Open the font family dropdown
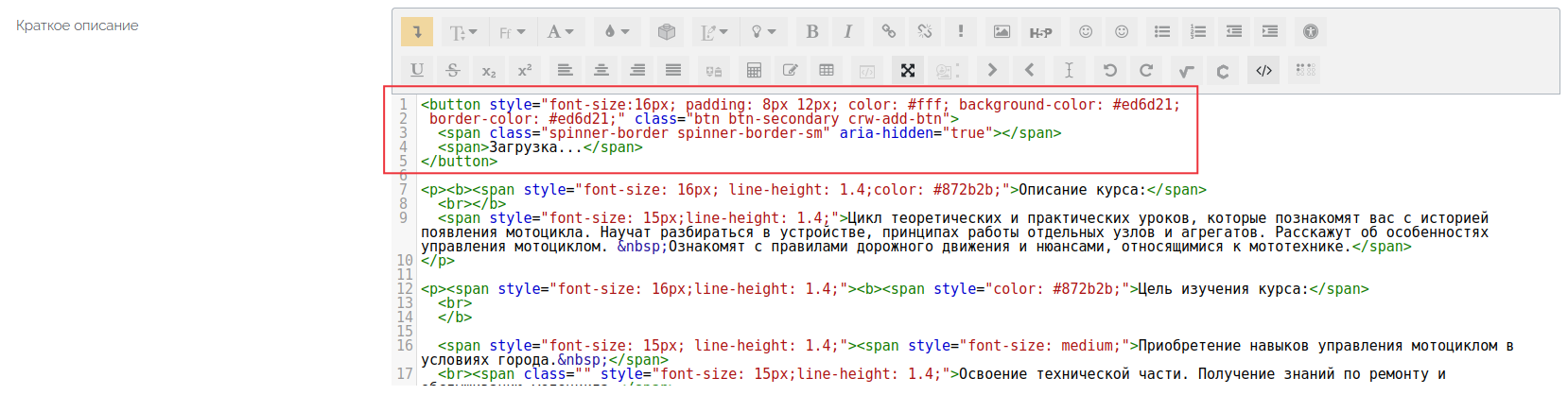Screen dimensions: 1568x395 click(512, 32)
